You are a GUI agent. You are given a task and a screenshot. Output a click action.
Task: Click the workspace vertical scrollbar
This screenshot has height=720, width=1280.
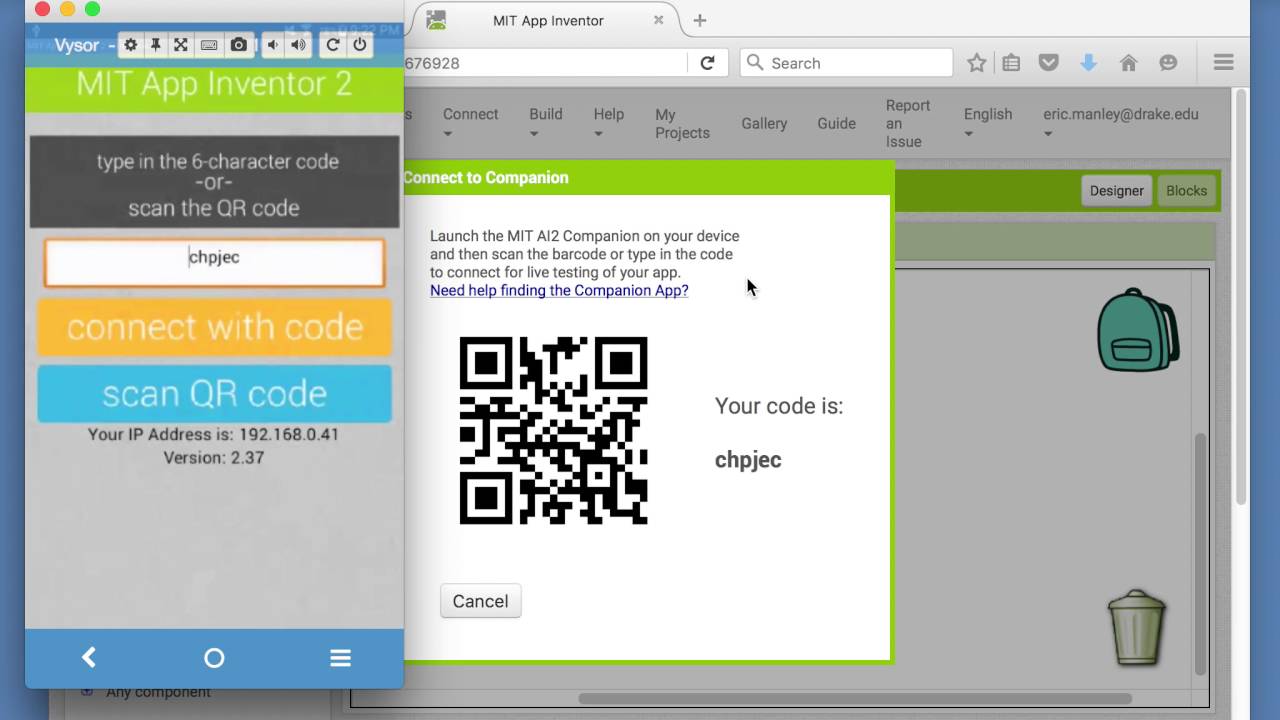coord(1201,553)
